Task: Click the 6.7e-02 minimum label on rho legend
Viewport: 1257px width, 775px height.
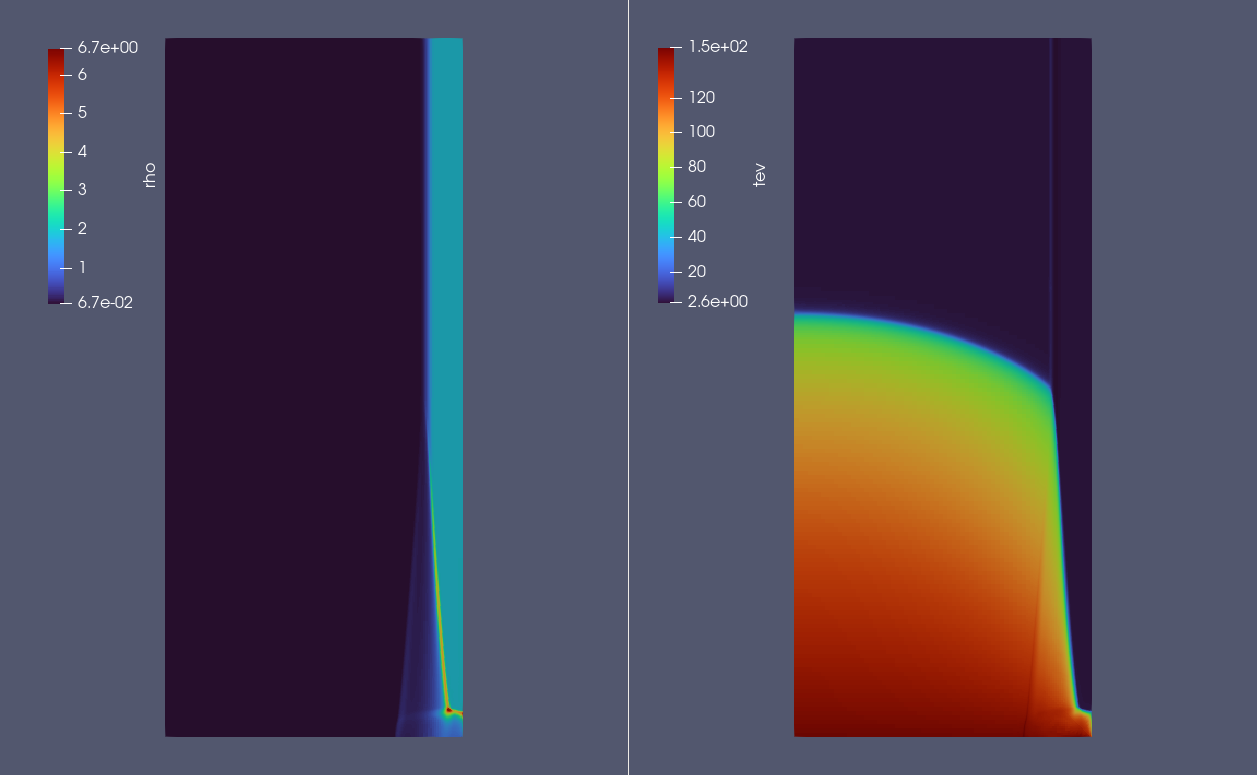Action: pos(105,302)
